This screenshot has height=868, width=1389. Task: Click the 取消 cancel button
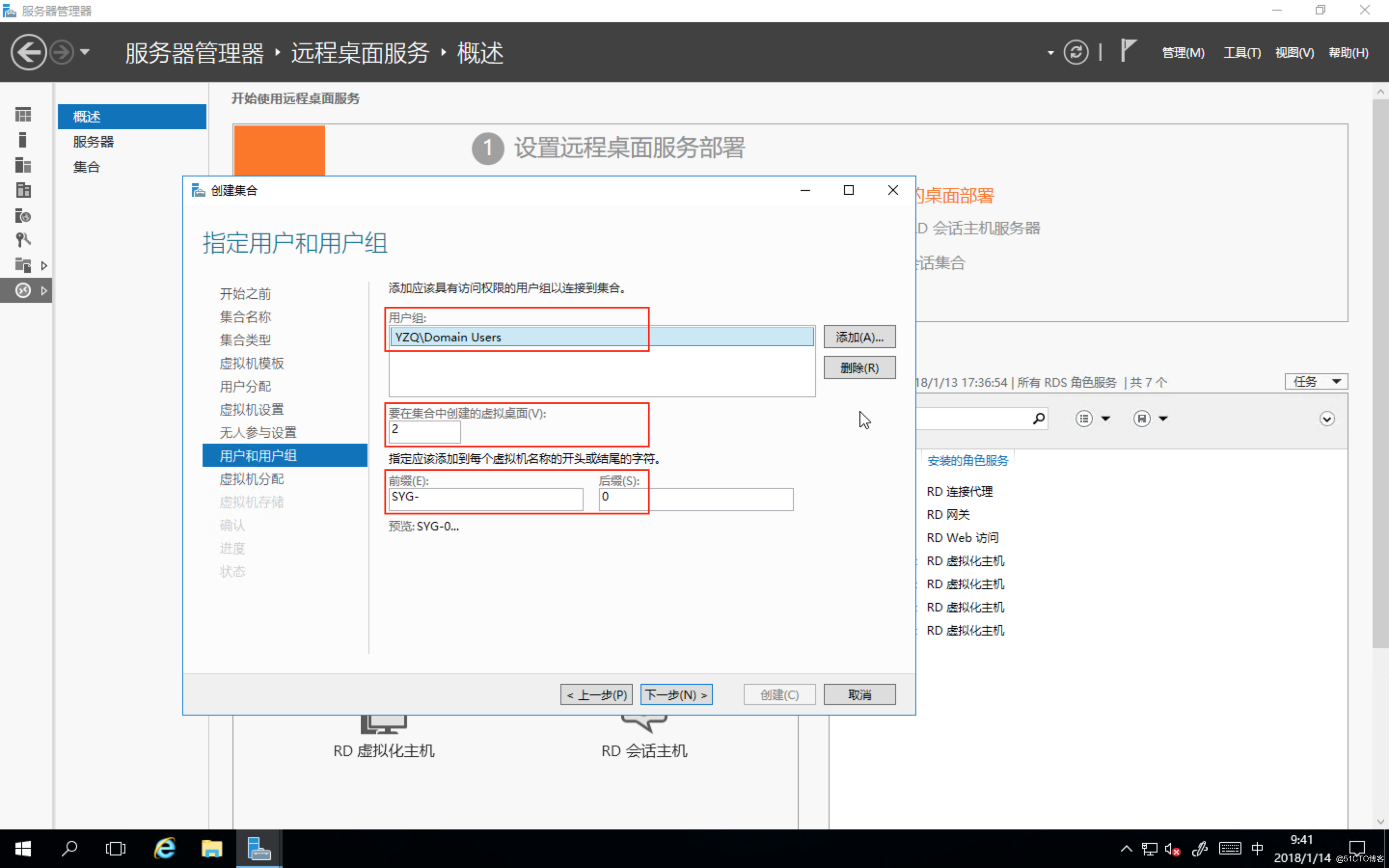coord(859,694)
